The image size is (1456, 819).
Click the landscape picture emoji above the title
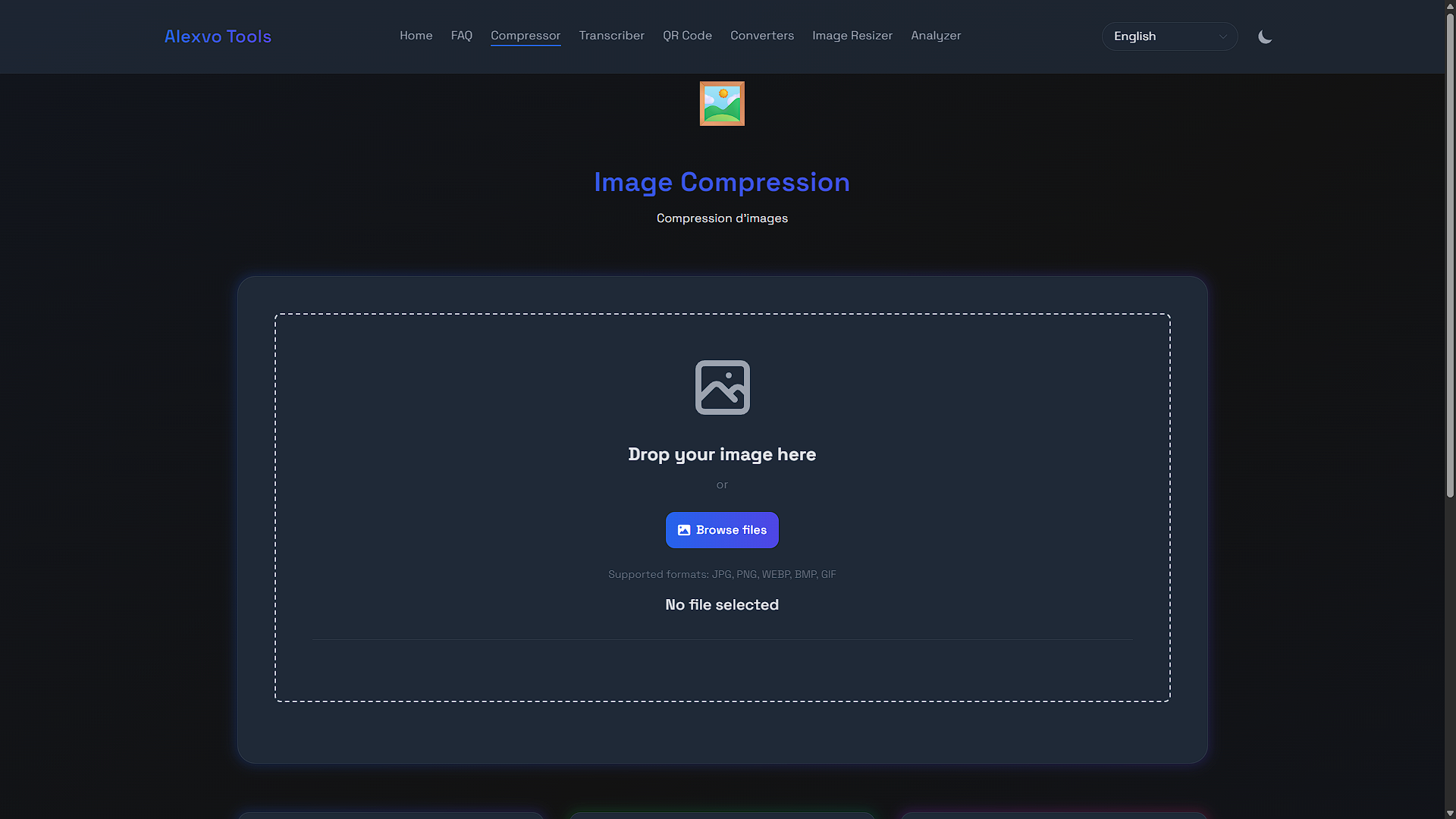[722, 103]
